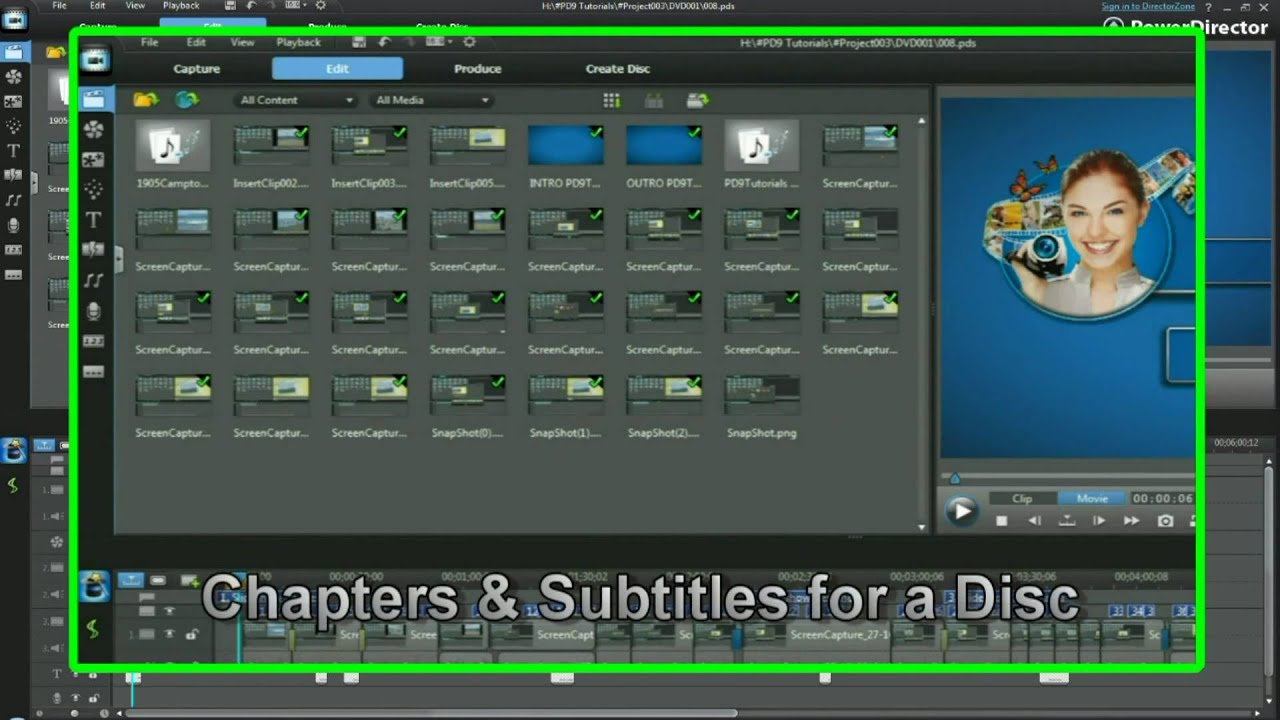The width and height of the screenshot is (1280, 720).
Task: Click DirectorZone download globe icon in magnified library
Action: tap(186, 100)
